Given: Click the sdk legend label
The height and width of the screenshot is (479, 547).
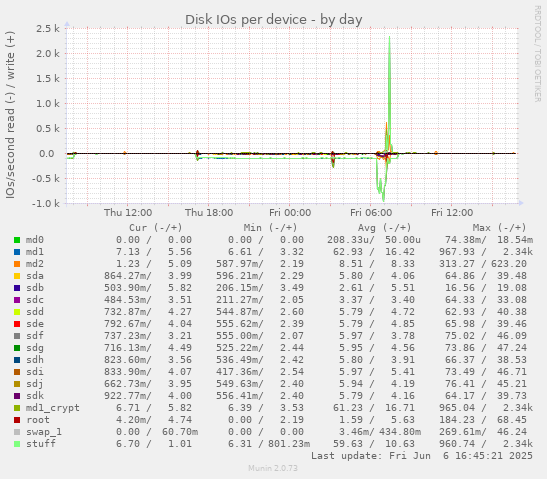Looking at the screenshot, I should point(35,396).
